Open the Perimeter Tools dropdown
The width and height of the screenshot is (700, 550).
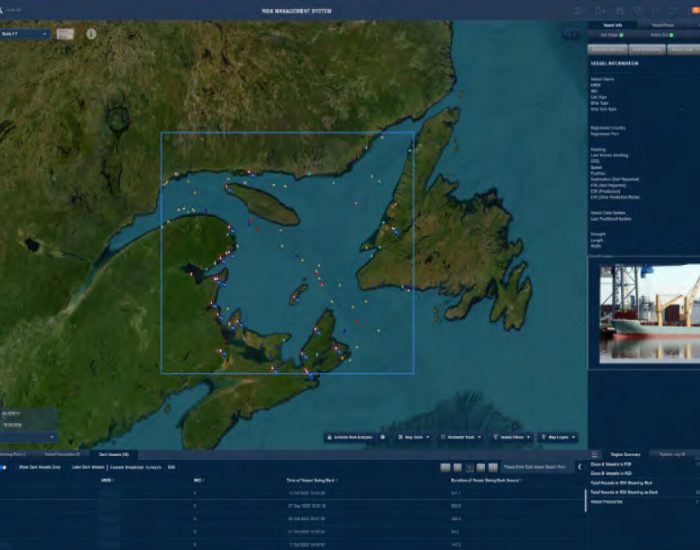[x=463, y=437]
